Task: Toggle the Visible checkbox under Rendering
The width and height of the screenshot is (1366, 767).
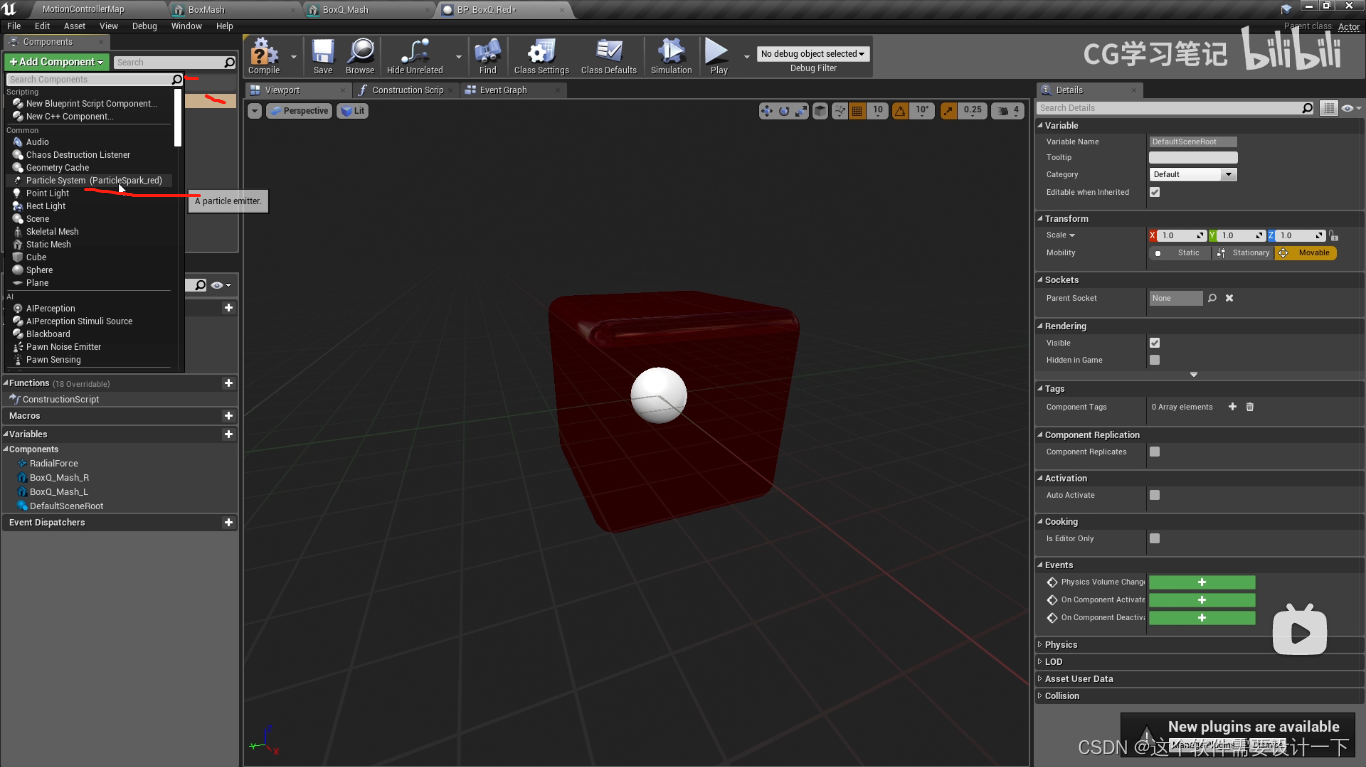Action: click(1155, 343)
